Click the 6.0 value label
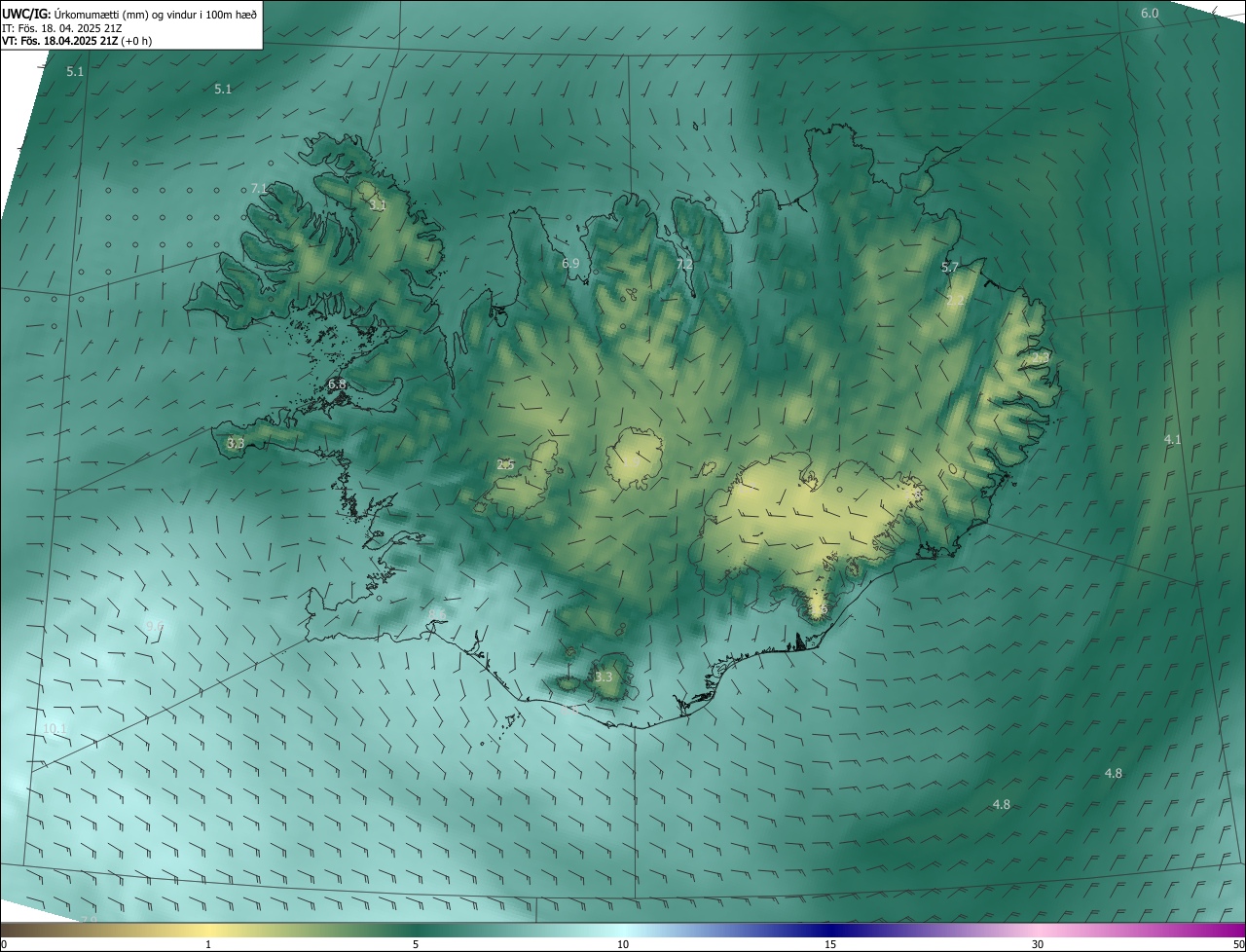This screenshot has height=952, width=1246. pos(1150,14)
